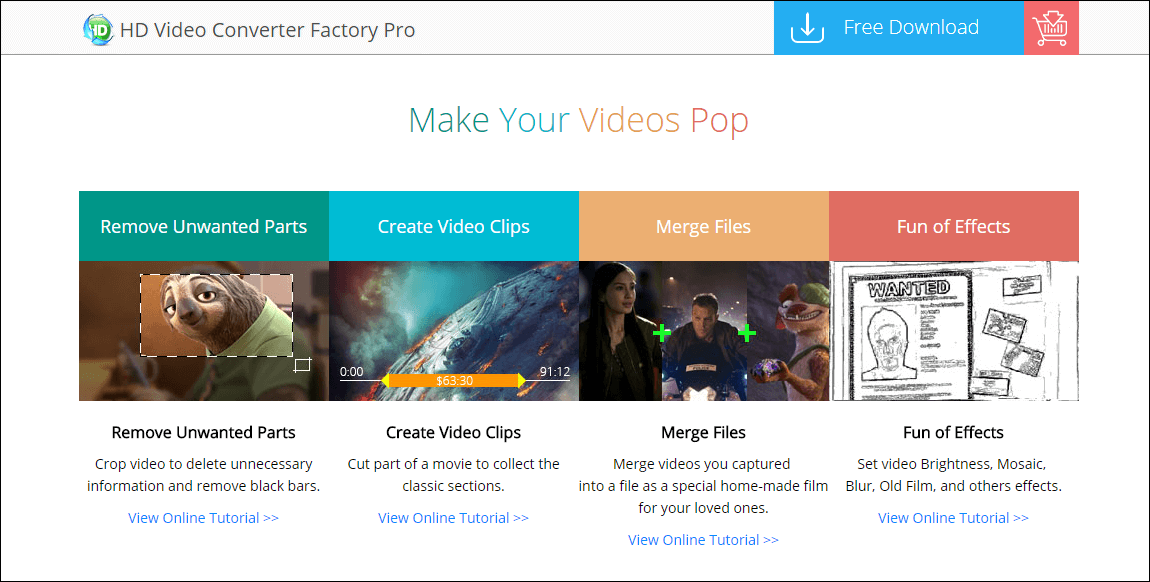Select the Merge Files orange header
The width and height of the screenshot is (1150, 582).
click(x=704, y=226)
